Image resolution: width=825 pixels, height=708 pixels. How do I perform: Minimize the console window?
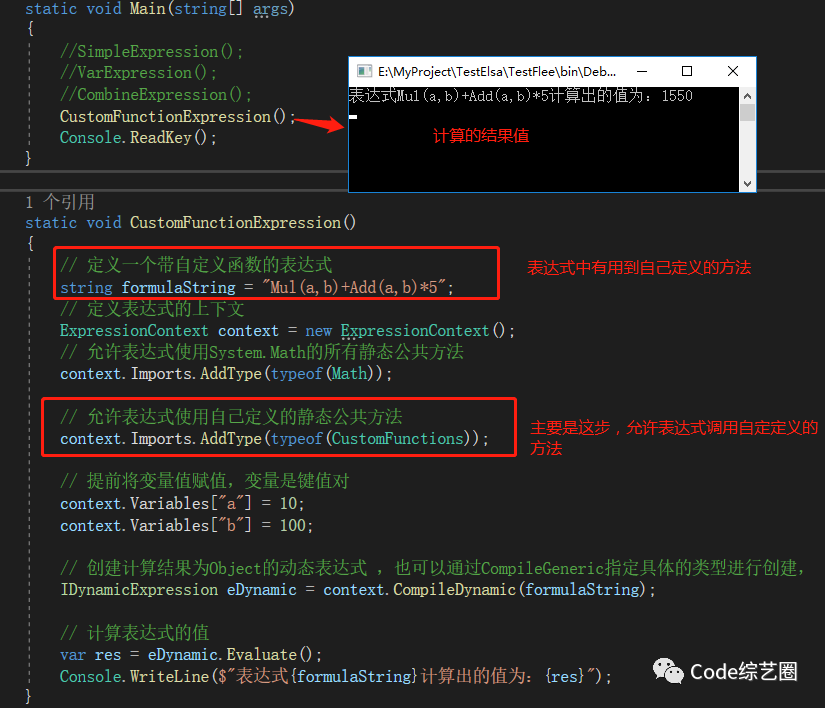640,71
